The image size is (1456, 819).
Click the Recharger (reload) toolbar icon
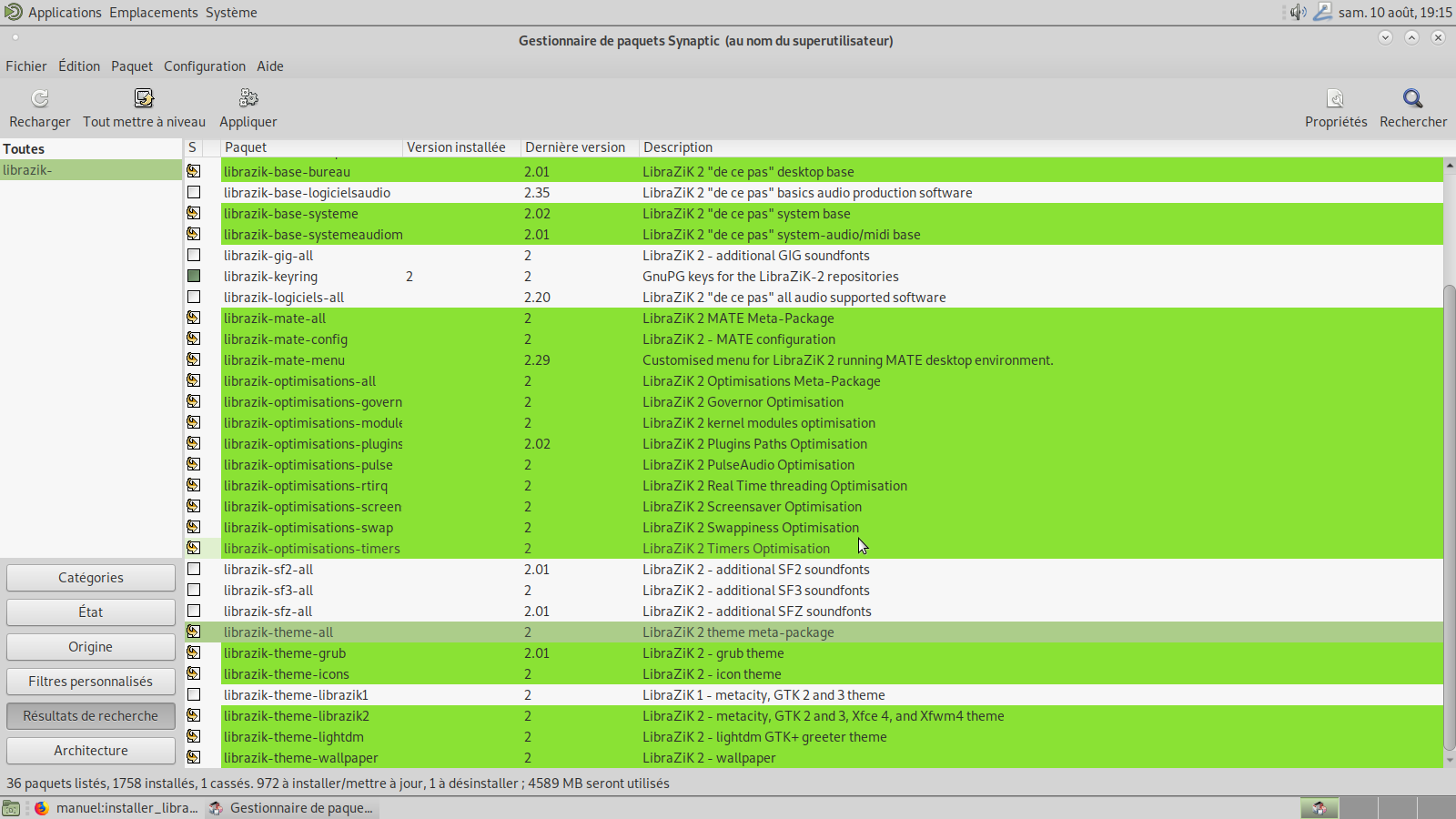pyautogui.click(x=39, y=98)
